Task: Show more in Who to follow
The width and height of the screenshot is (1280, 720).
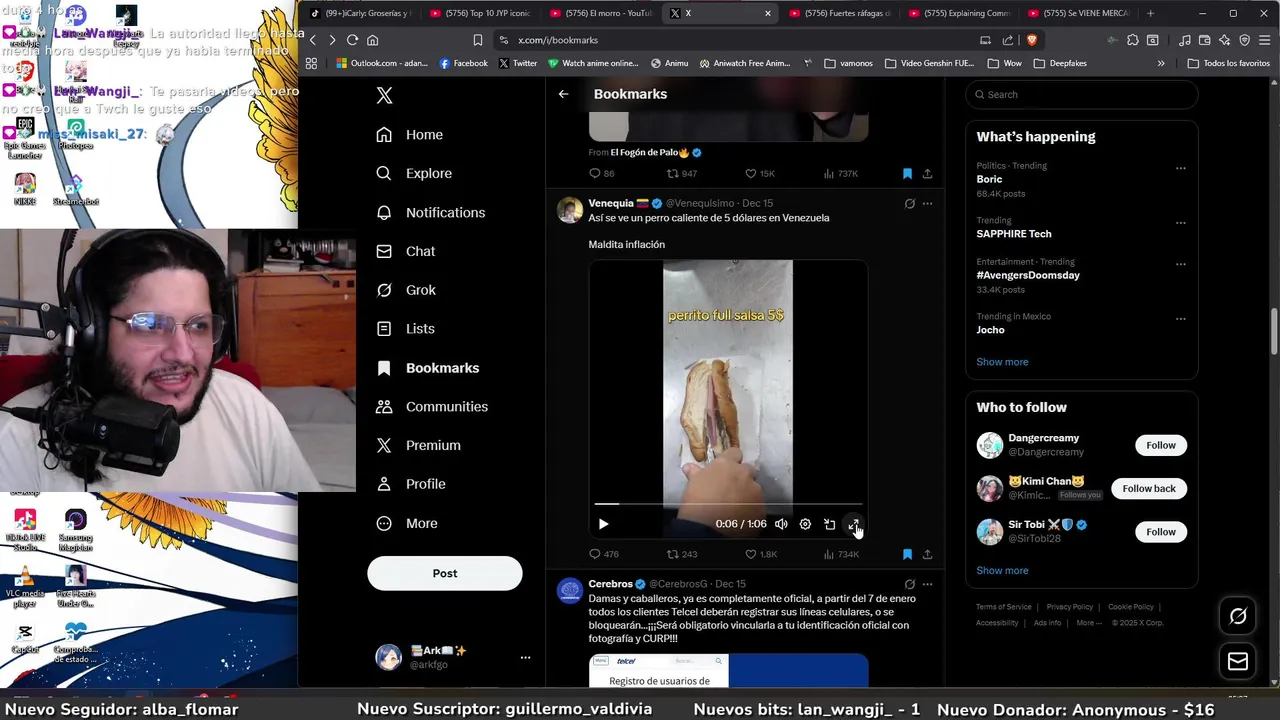Action: coord(1002,571)
